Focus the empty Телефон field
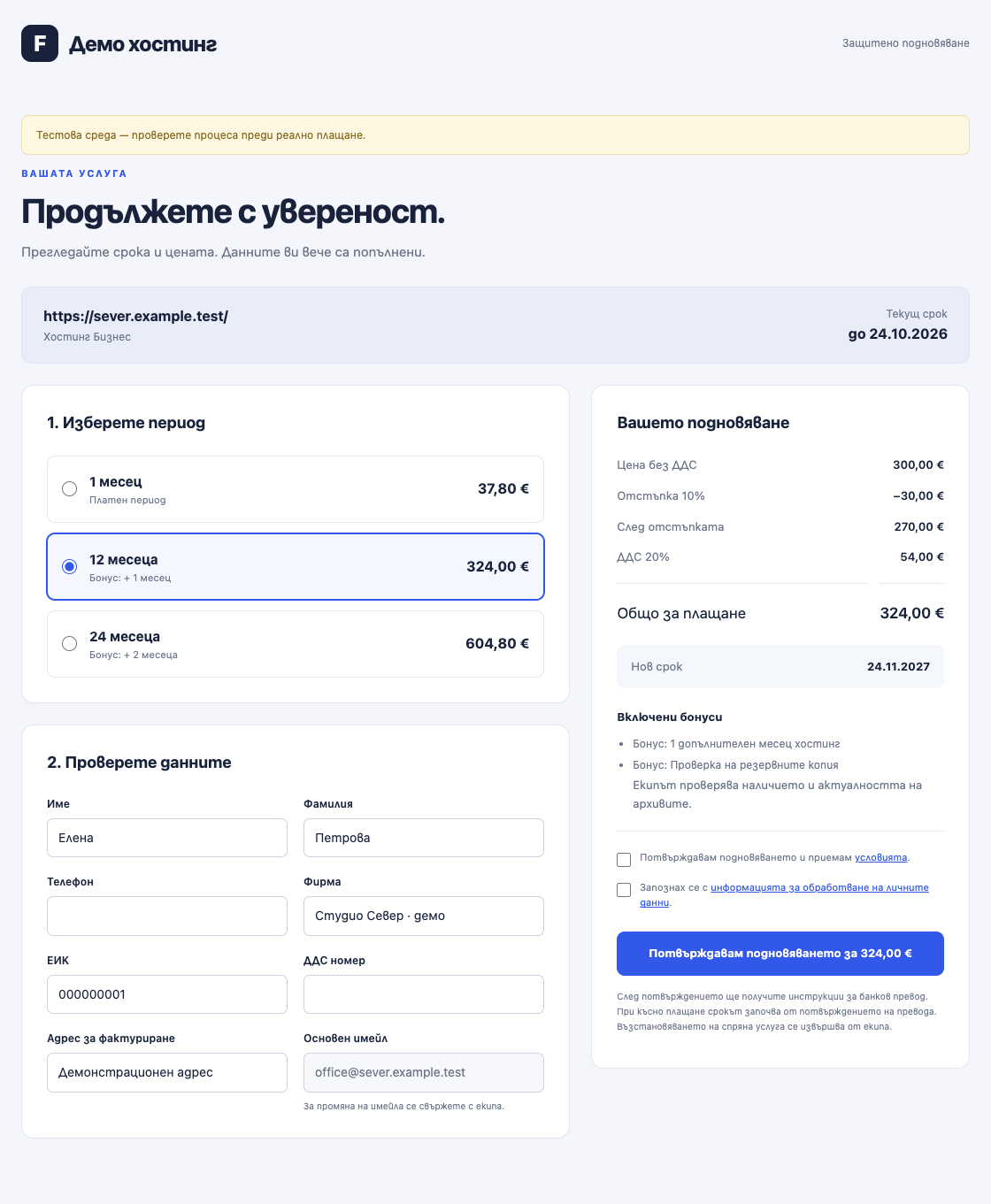The width and height of the screenshot is (991, 1204). pos(167,916)
